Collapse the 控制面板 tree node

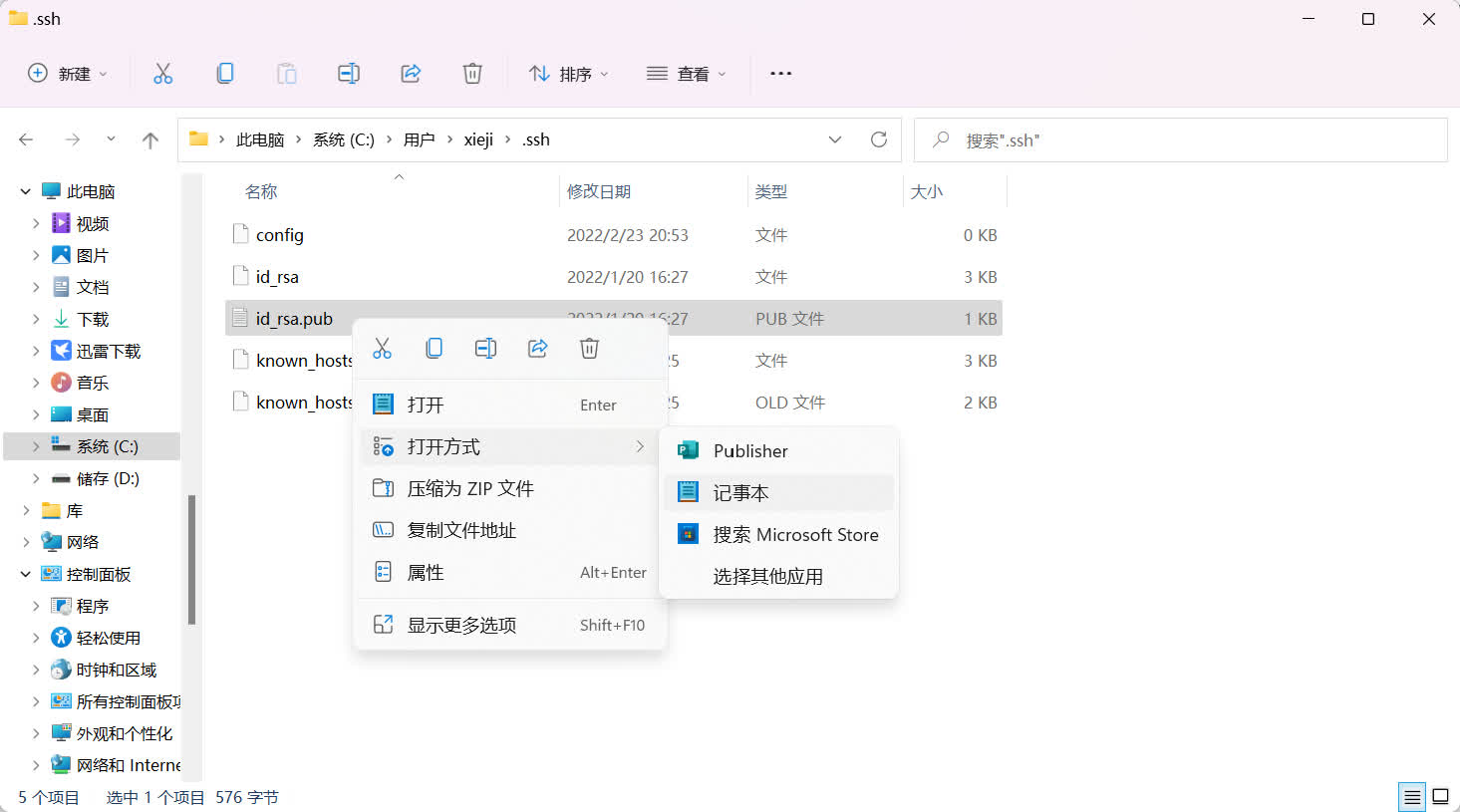(x=26, y=575)
